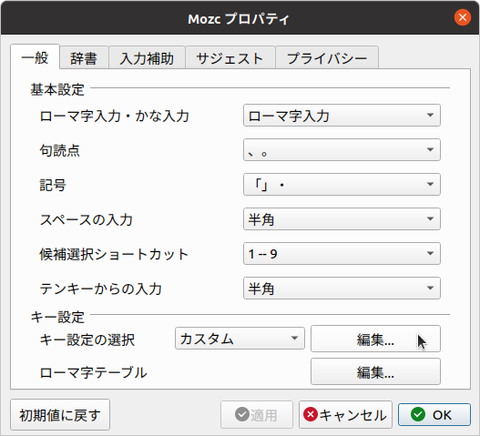Click the テンキーからの入力 label
Viewport: 480px width, 436px height.
point(101,289)
